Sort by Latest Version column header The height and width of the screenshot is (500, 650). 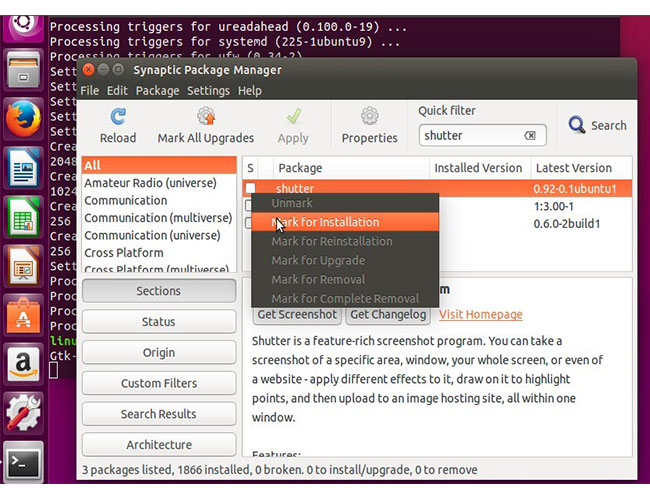click(x=581, y=167)
